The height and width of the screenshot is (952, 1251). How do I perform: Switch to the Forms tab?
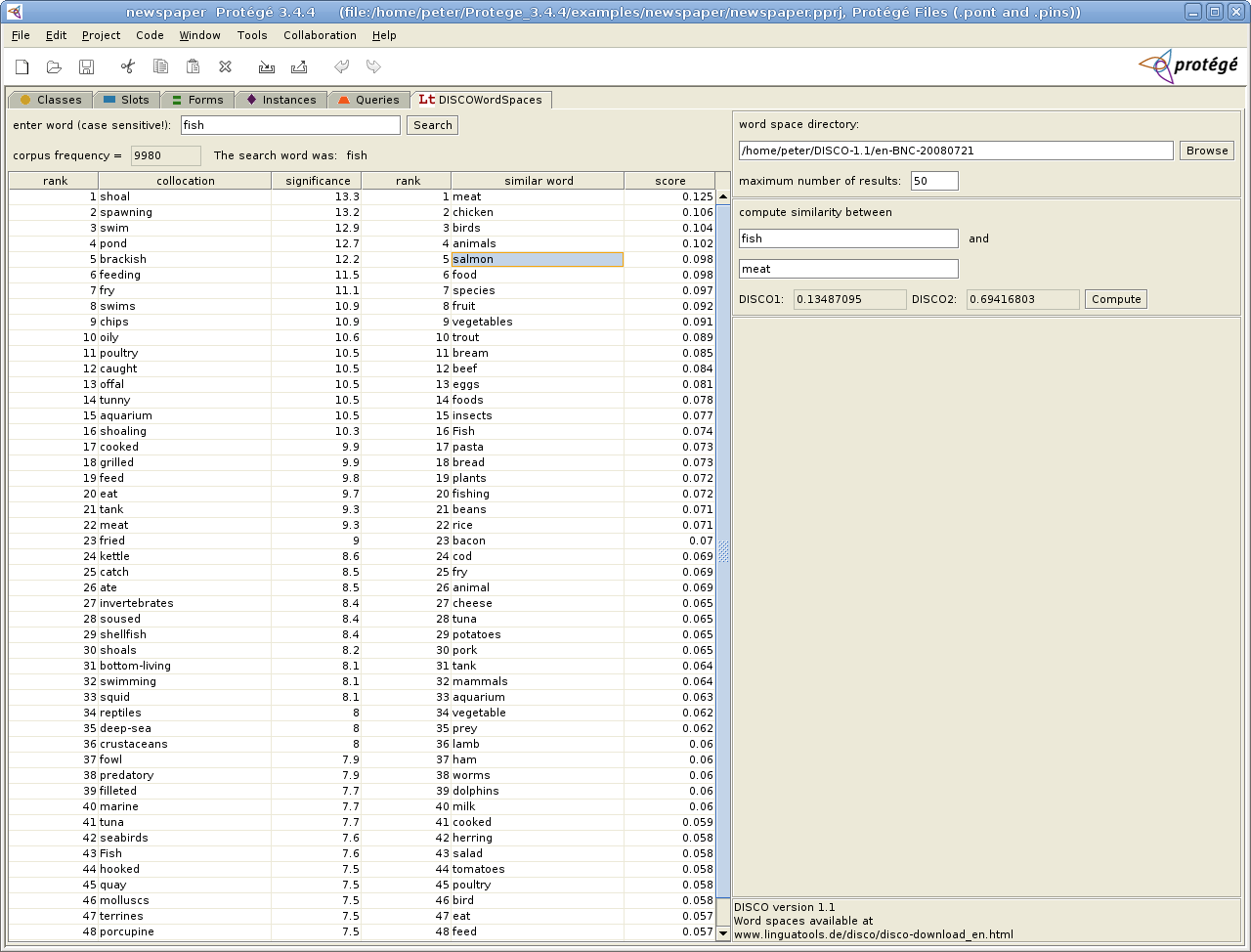point(197,100)
